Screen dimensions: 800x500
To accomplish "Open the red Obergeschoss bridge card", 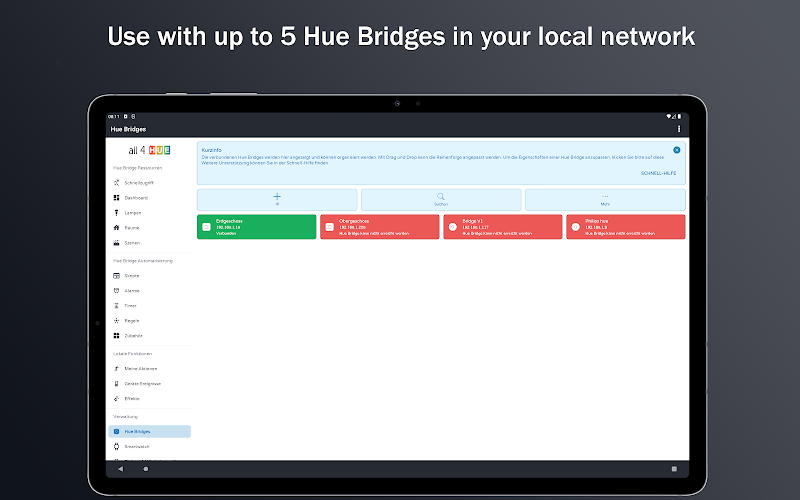I will pyautogui.click(x=380, y=227).
